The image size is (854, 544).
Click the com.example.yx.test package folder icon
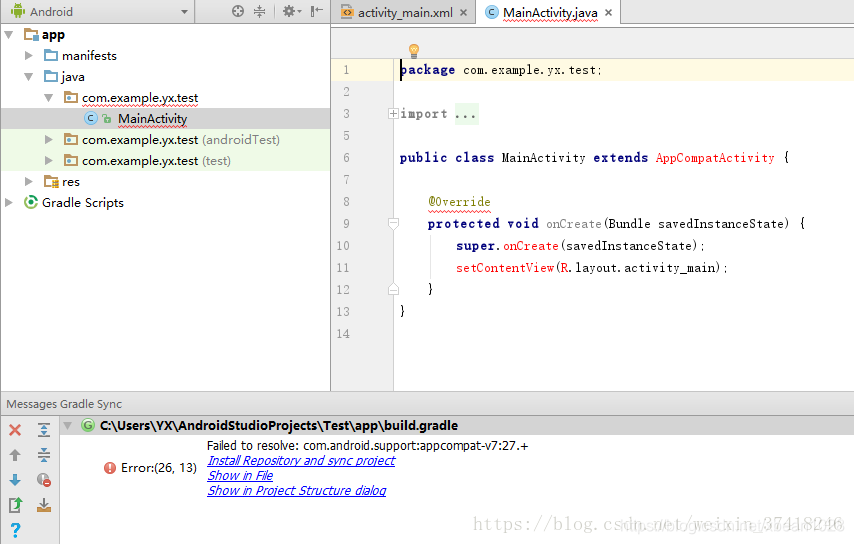point(71,97)
